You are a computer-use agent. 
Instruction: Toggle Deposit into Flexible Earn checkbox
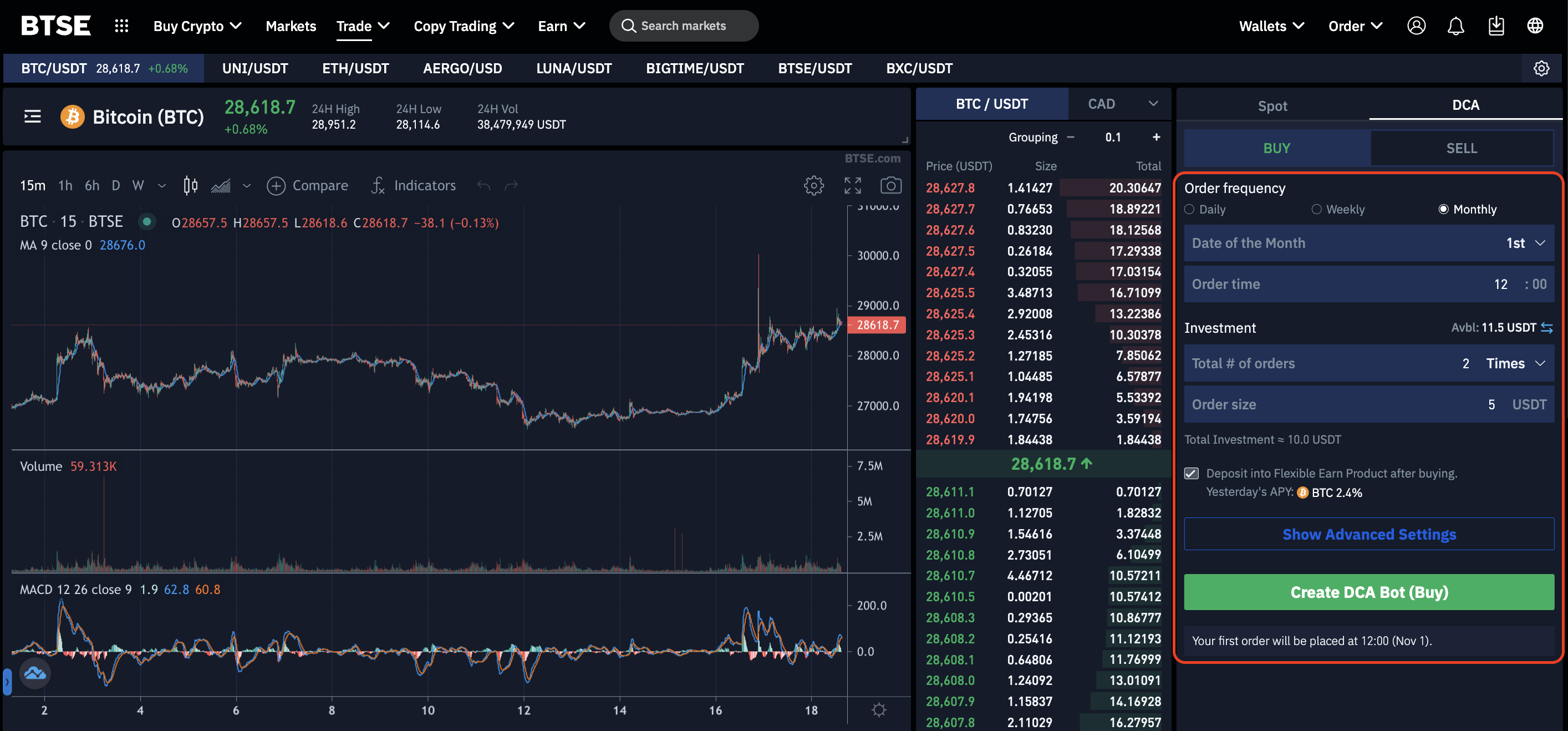coord(1191,473)
